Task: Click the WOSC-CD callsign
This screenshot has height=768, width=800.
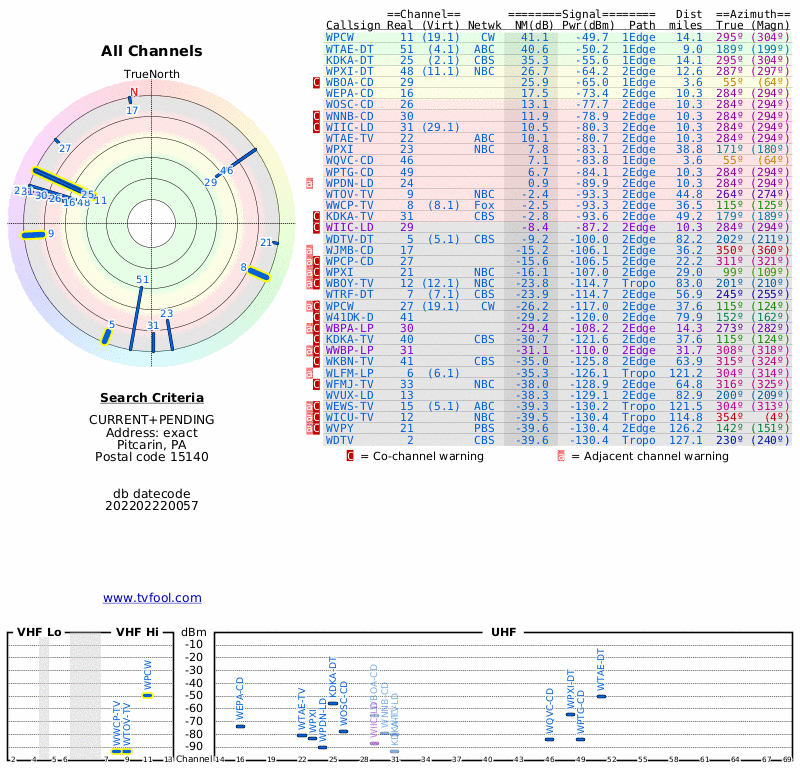Action: pos(349,105)
